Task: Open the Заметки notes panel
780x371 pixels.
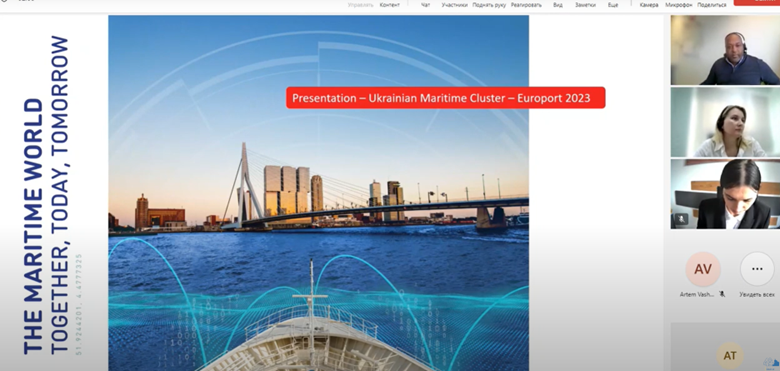Action: 585,4
